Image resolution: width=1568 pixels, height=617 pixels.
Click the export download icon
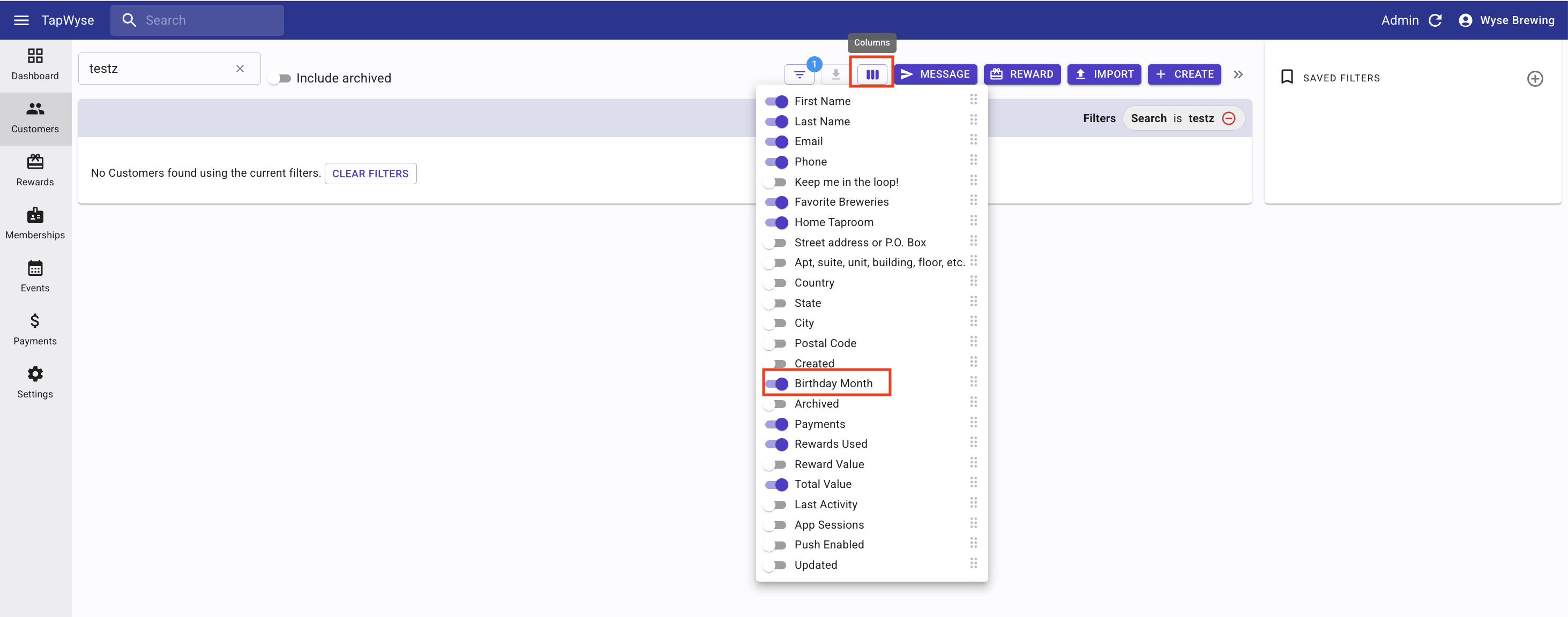coord(836,74)
